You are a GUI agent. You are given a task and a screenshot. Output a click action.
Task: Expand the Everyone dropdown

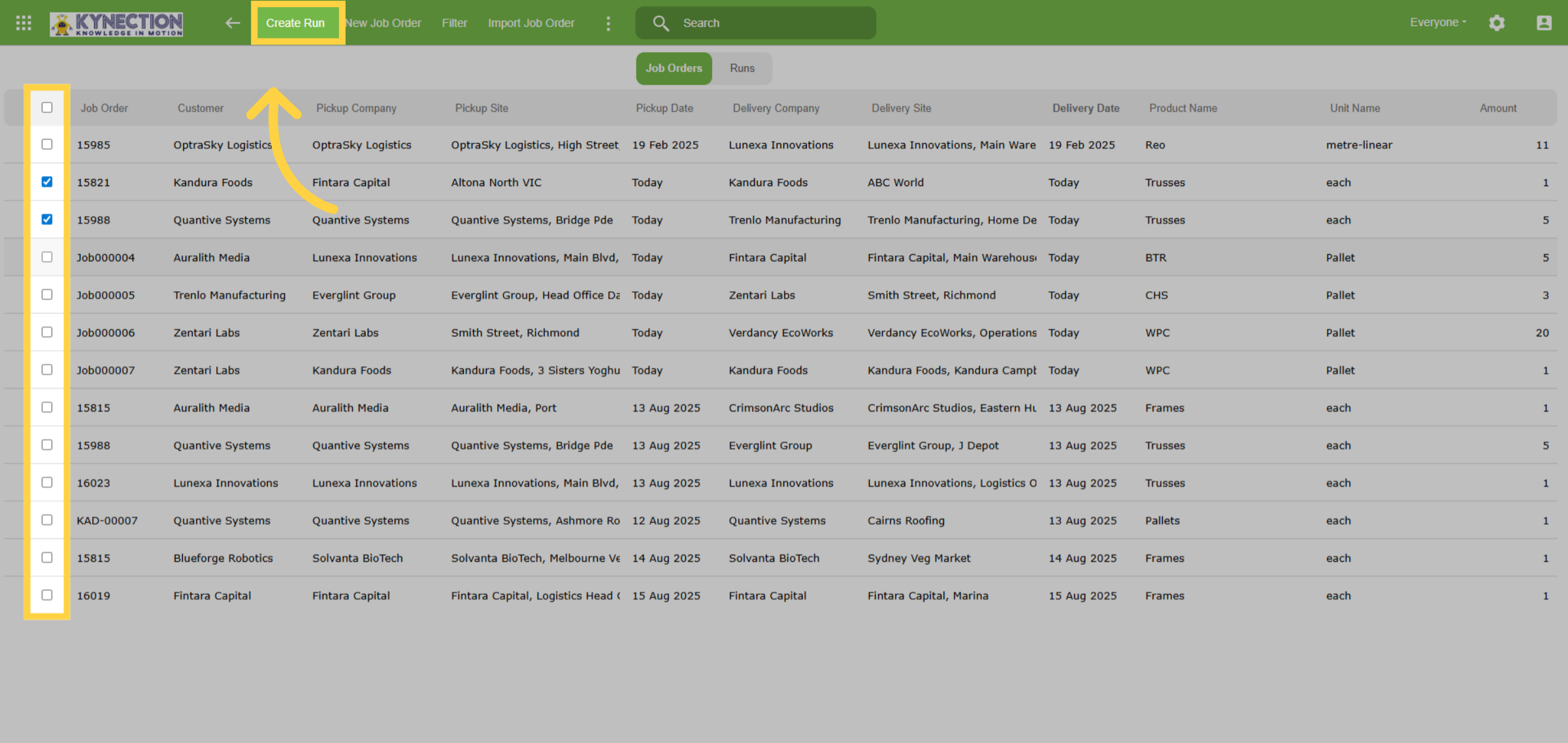click(x=1438, y=23)
